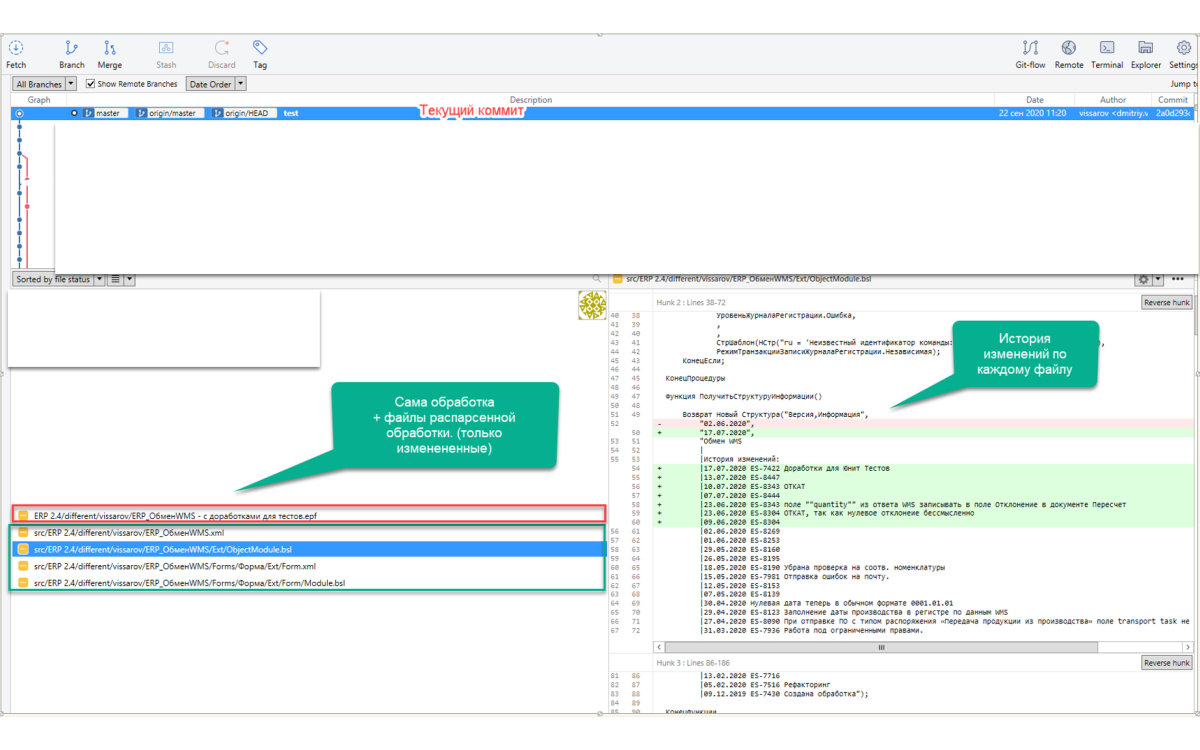Click Reverse hunk for Hunk 3
This screenshot has height=750, width=1200.
click(x=1167, y=663)
